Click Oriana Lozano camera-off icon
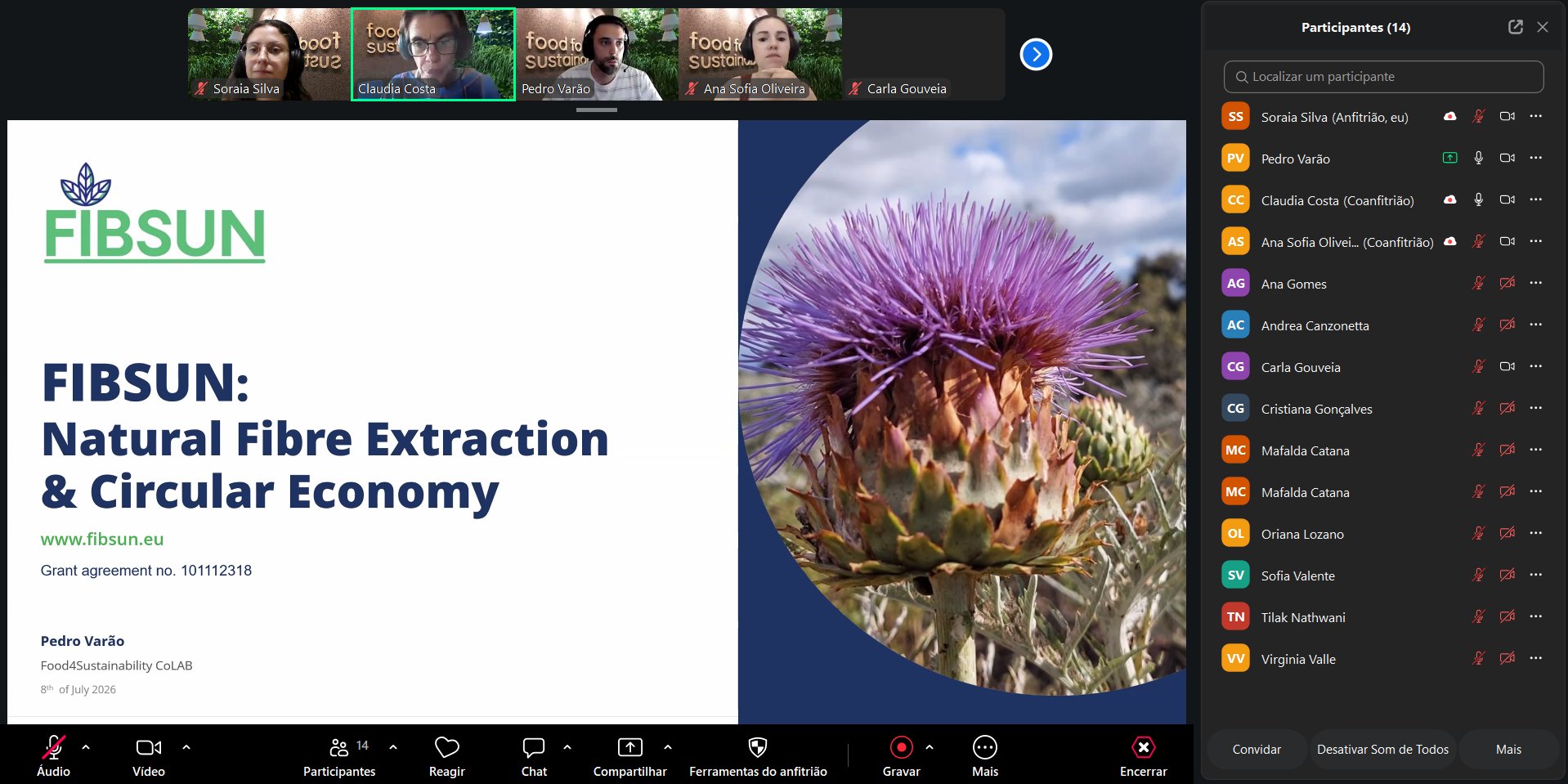The image size is (1568, 784). tap(1508, 534)
